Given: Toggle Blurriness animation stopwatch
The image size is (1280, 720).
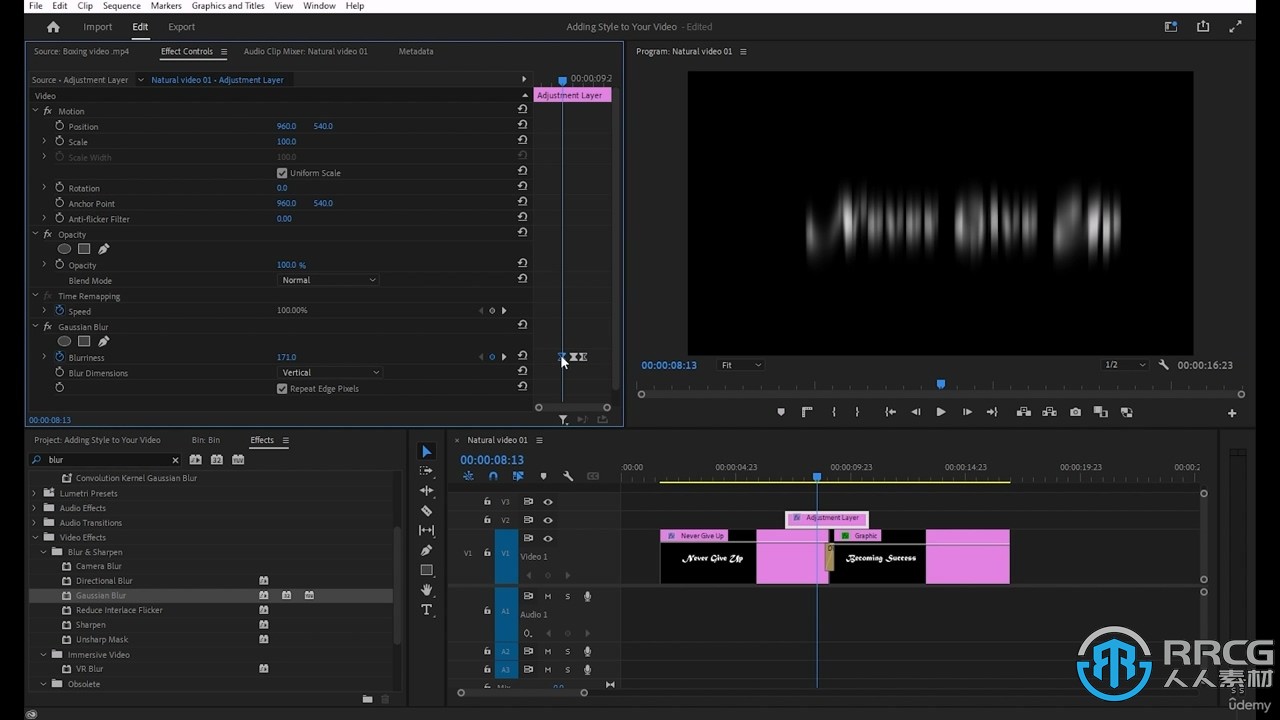Looking at the screenshot, I should click(x=60, y=357).
